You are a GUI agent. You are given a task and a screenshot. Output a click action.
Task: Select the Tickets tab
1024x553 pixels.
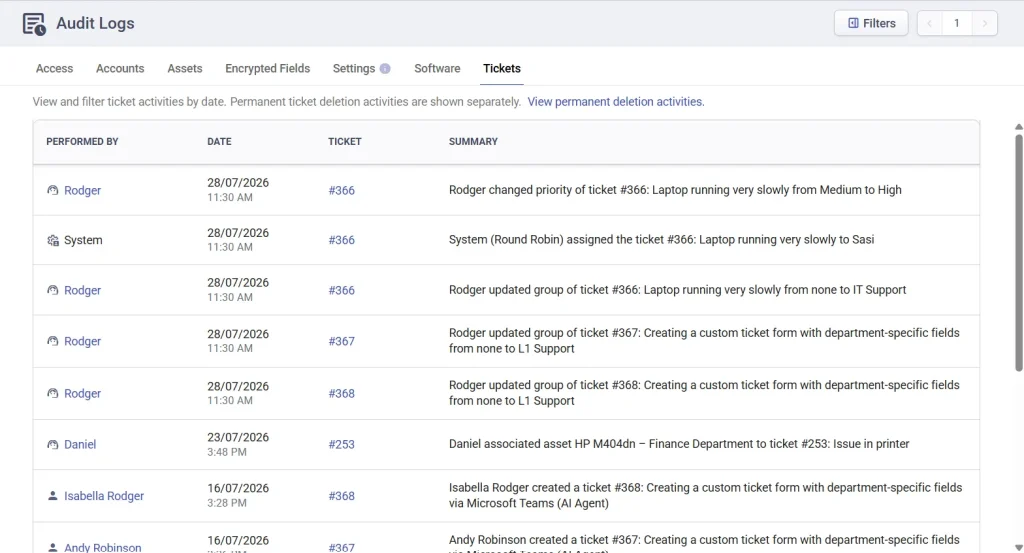point(502,69)
